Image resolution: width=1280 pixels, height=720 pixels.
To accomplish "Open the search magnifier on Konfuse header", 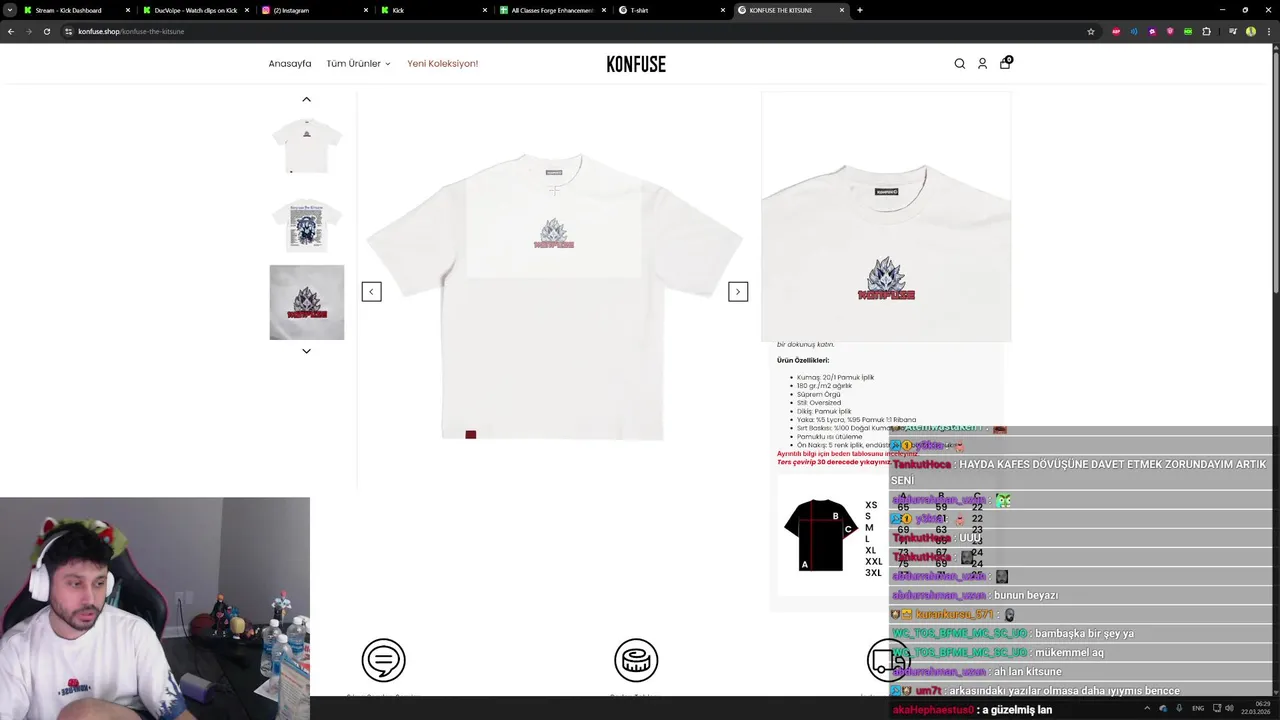I will point(959,64).
